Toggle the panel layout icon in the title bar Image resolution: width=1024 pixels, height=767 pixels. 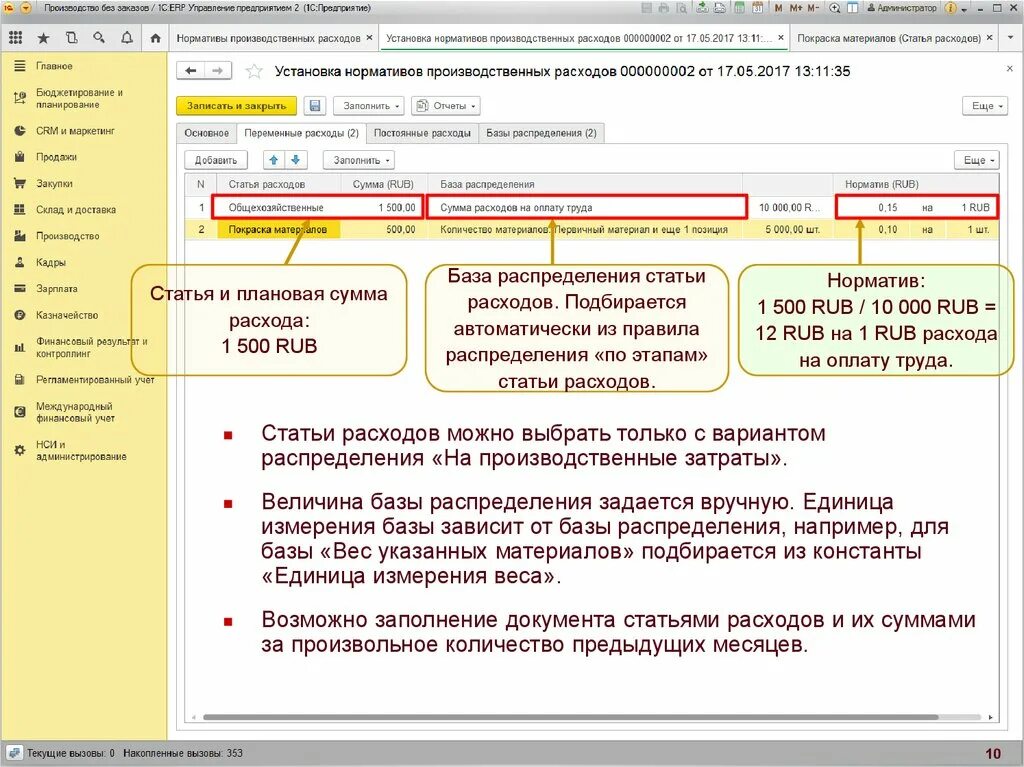click(852, 8)
